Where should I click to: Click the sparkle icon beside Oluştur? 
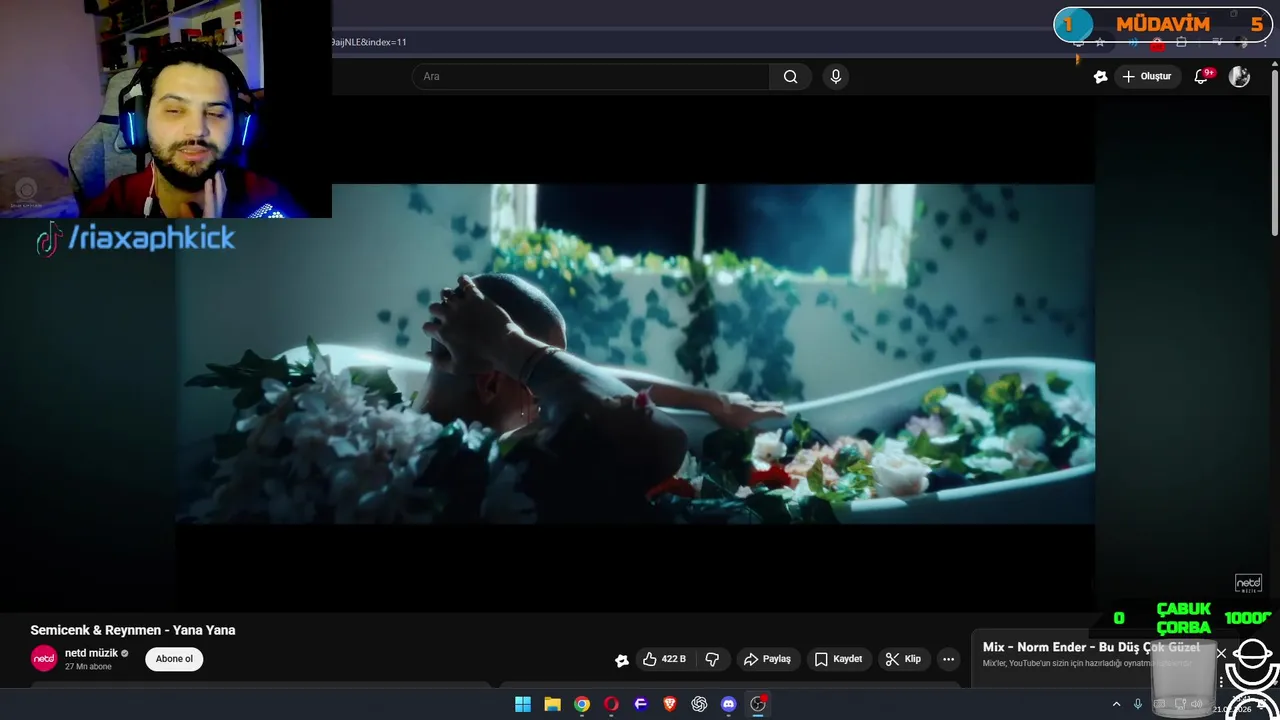coord(1100,76)
